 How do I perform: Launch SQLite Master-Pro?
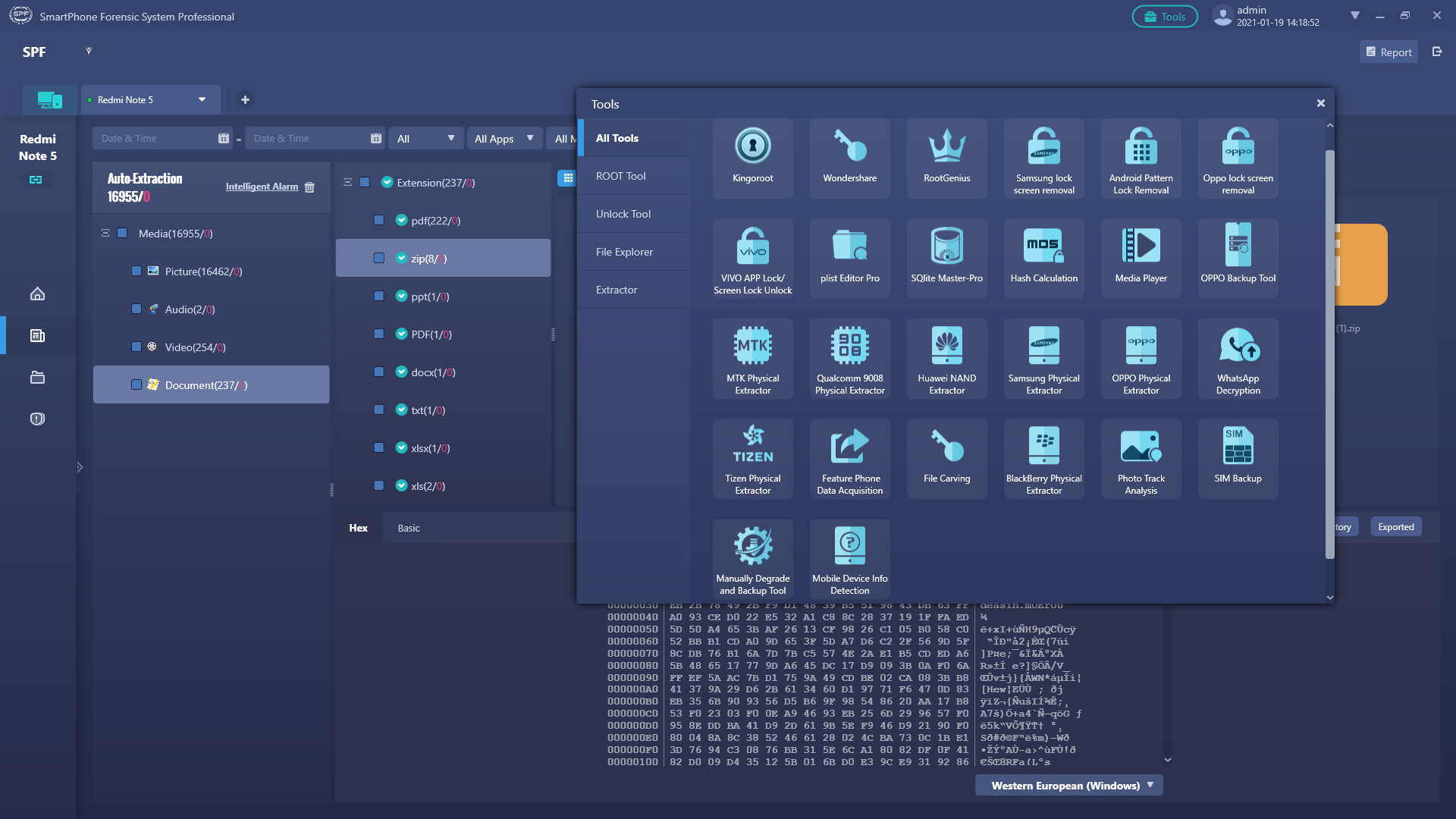pyautogui.click(x=946, y=259)
